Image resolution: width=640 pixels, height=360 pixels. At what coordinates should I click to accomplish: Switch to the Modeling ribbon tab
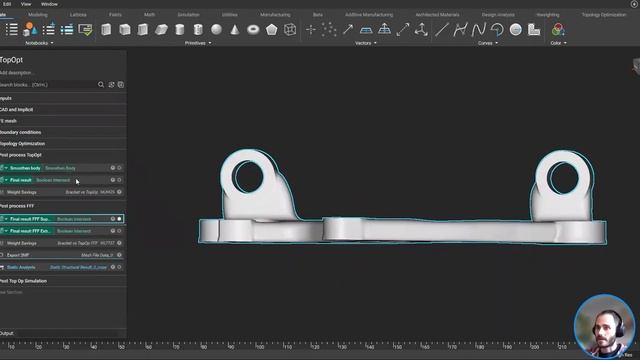pyautogui.click(x=38, y=15)
